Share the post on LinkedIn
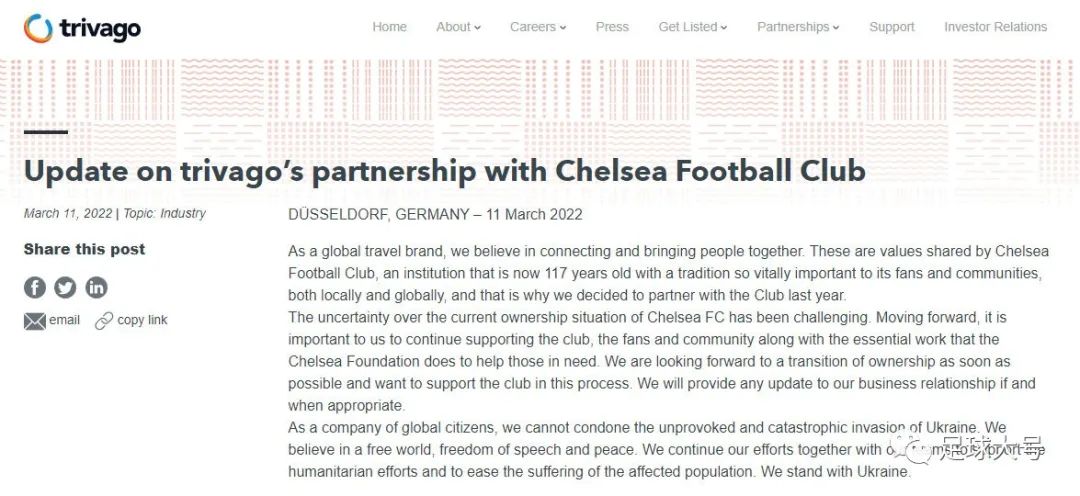 (96, 288)
